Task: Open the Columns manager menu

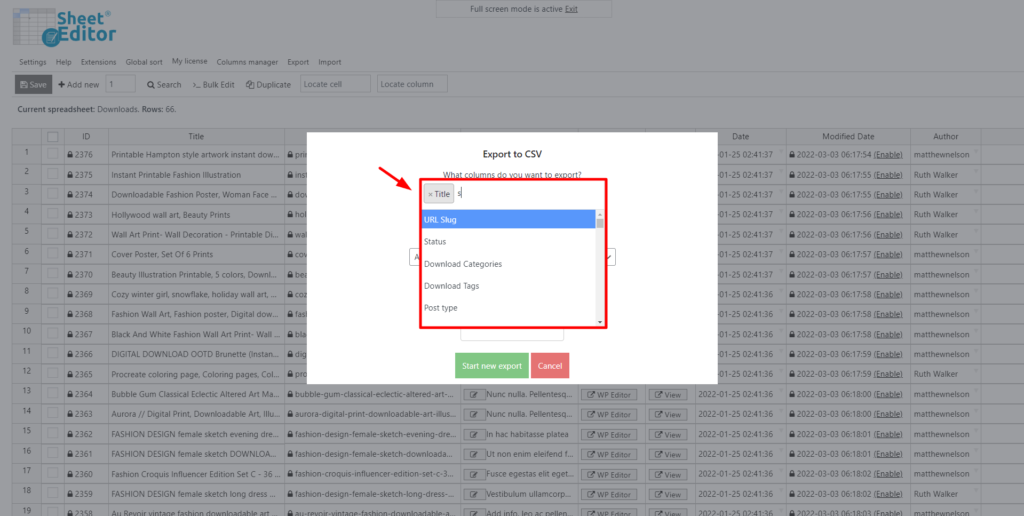Action: click(248, 62)
